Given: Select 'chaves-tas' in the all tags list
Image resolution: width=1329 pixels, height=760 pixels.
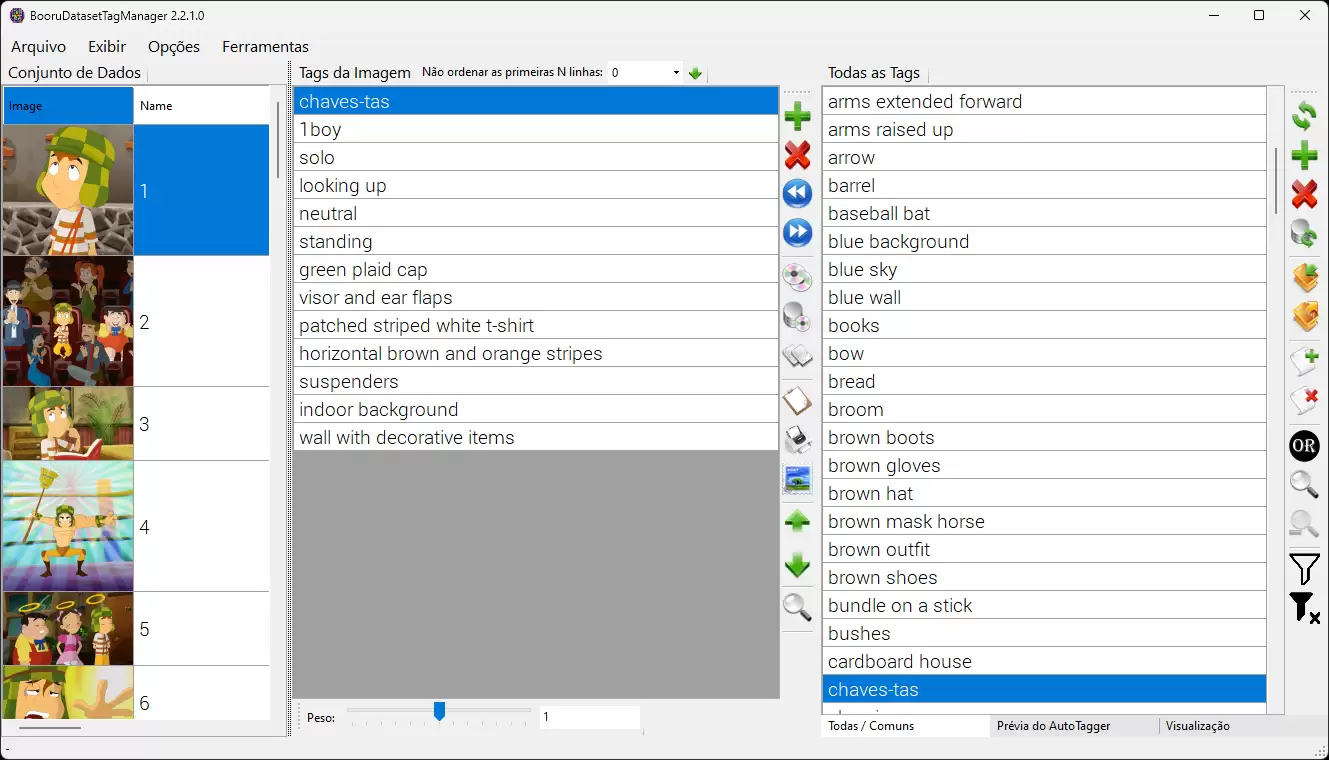Looking at the screenshot, I should tap(1044, 689).
